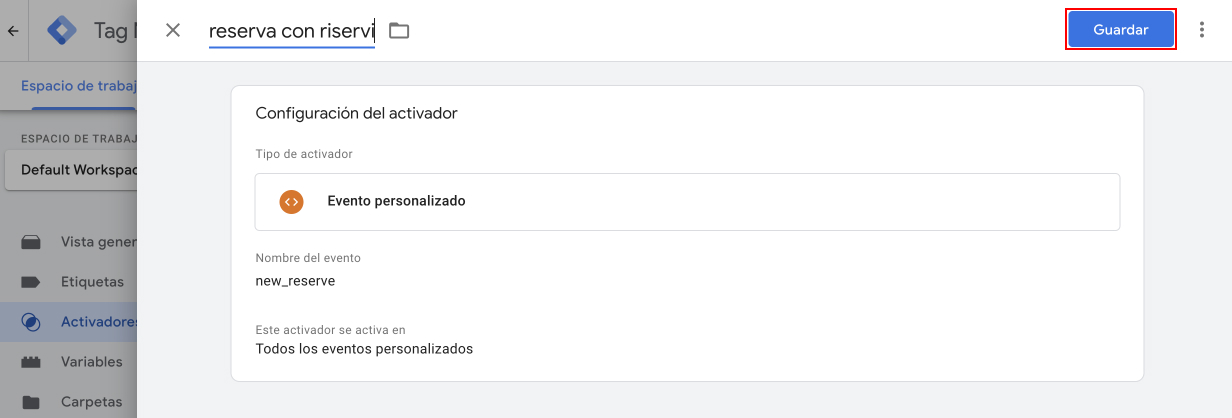Click the orange Evento personalizado icon

click(291, 201)
